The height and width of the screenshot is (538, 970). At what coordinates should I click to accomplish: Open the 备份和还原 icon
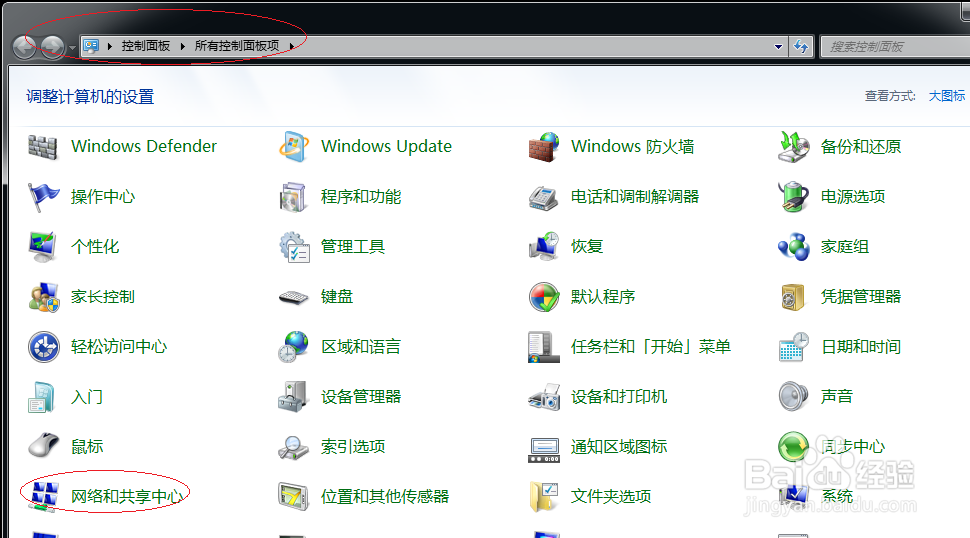click(794, 147)
